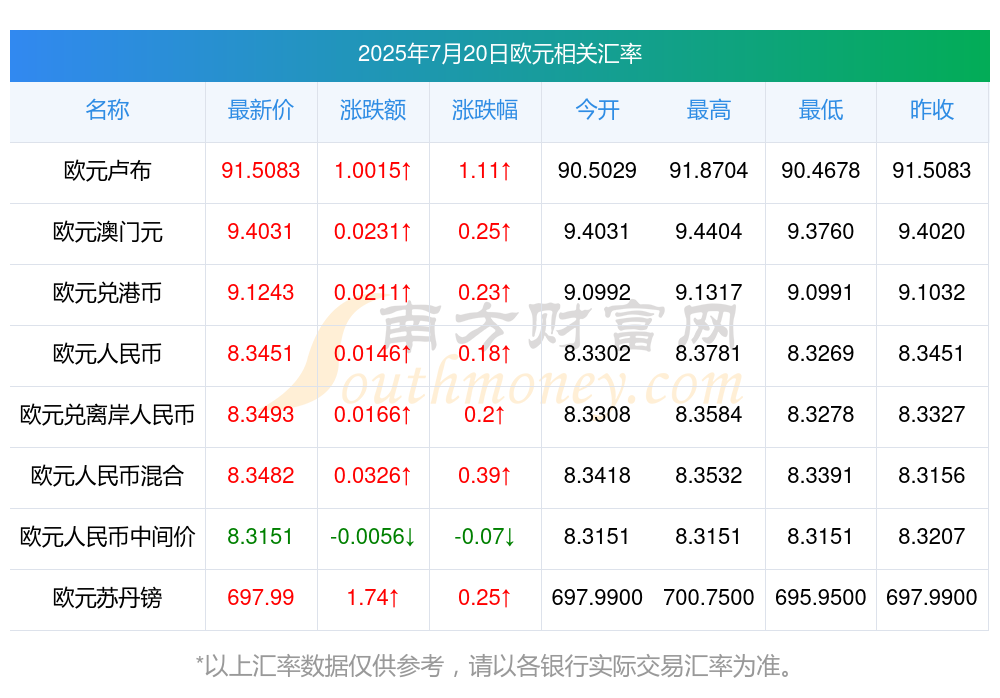Click green latest price 8.3151
Image resolution: width=1000 pixels, height=698 pixels.
(261, 536)
